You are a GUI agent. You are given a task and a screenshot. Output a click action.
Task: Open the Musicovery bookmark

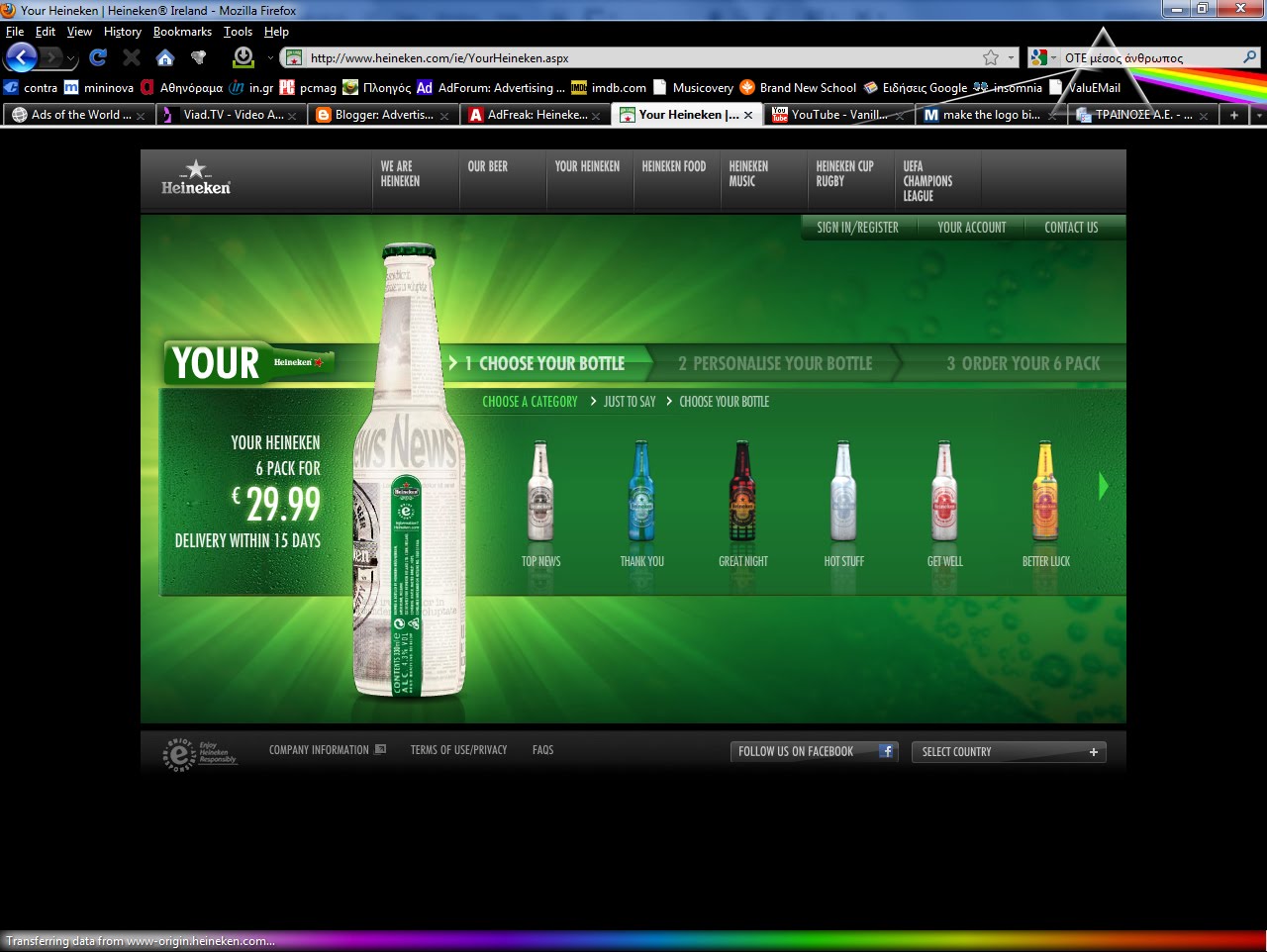pyautogui.click(x=693, y=87)
